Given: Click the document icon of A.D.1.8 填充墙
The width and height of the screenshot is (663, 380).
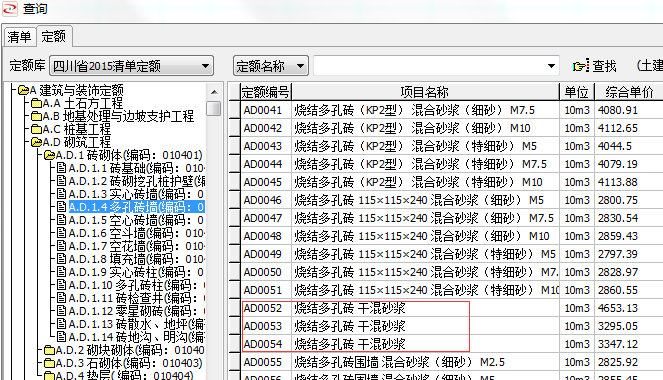Looking at the screenshot, I should 61,259.
